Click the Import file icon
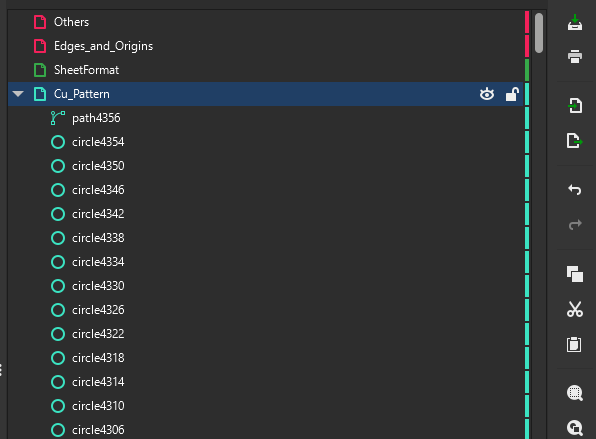 [575, 105]
